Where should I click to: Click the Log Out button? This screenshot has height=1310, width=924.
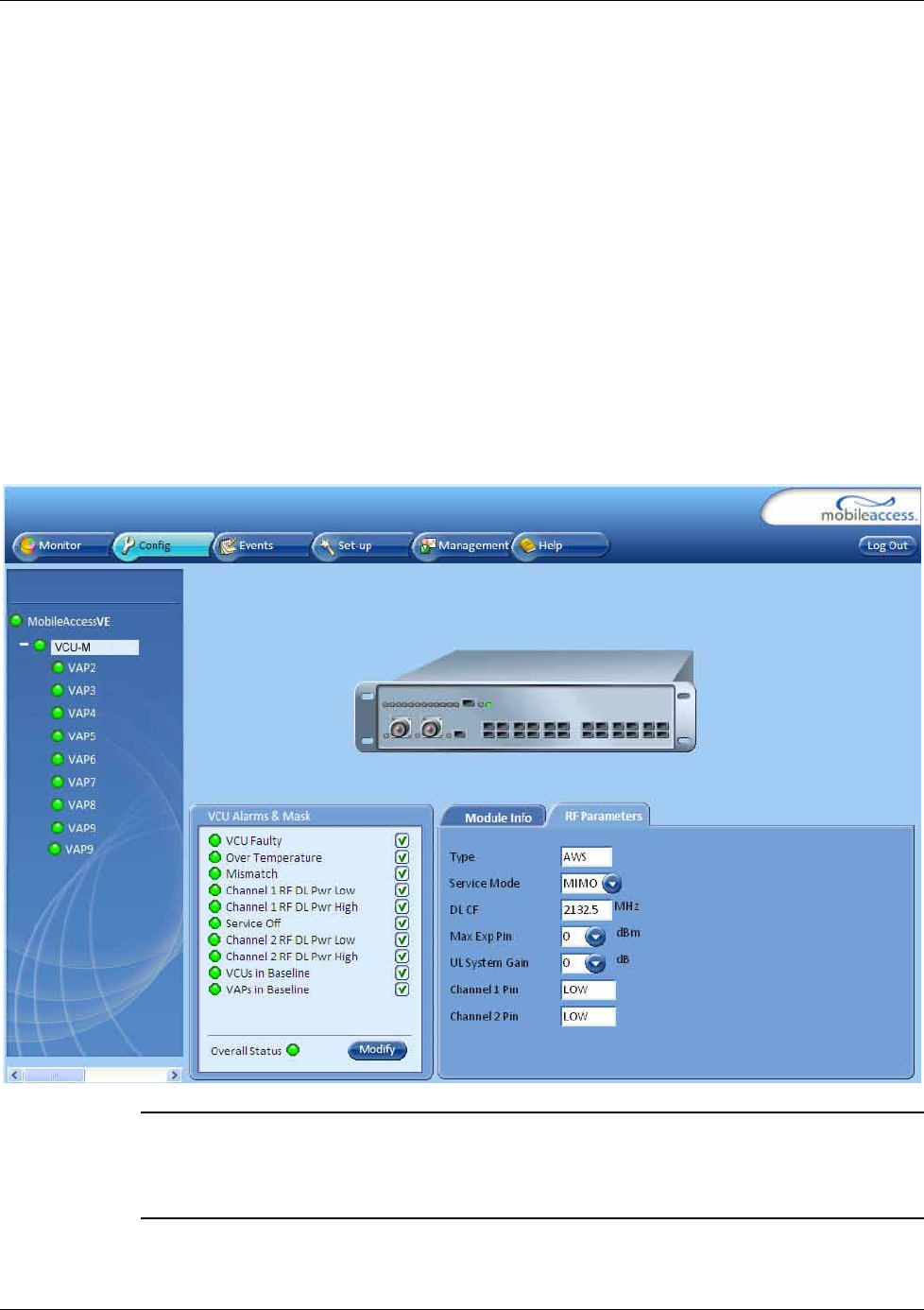click(x=887, y=545)
